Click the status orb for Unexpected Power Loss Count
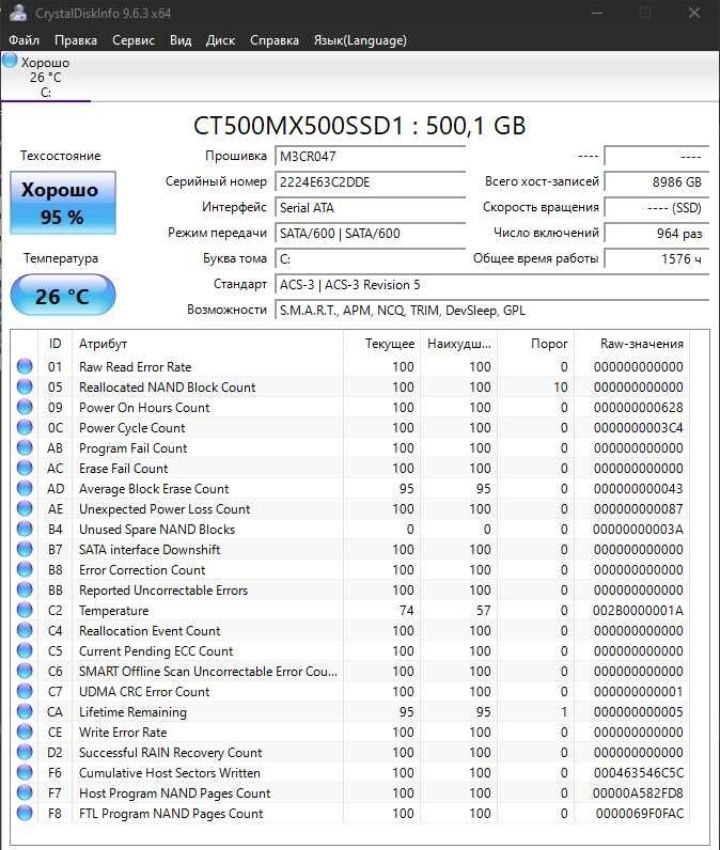The height and width of the screenshot is (850, 720). click(x=24, y=508)
